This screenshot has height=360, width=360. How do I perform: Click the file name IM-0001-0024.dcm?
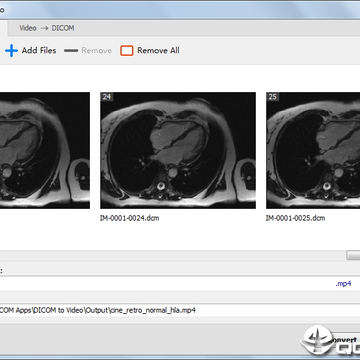point(129,218)
